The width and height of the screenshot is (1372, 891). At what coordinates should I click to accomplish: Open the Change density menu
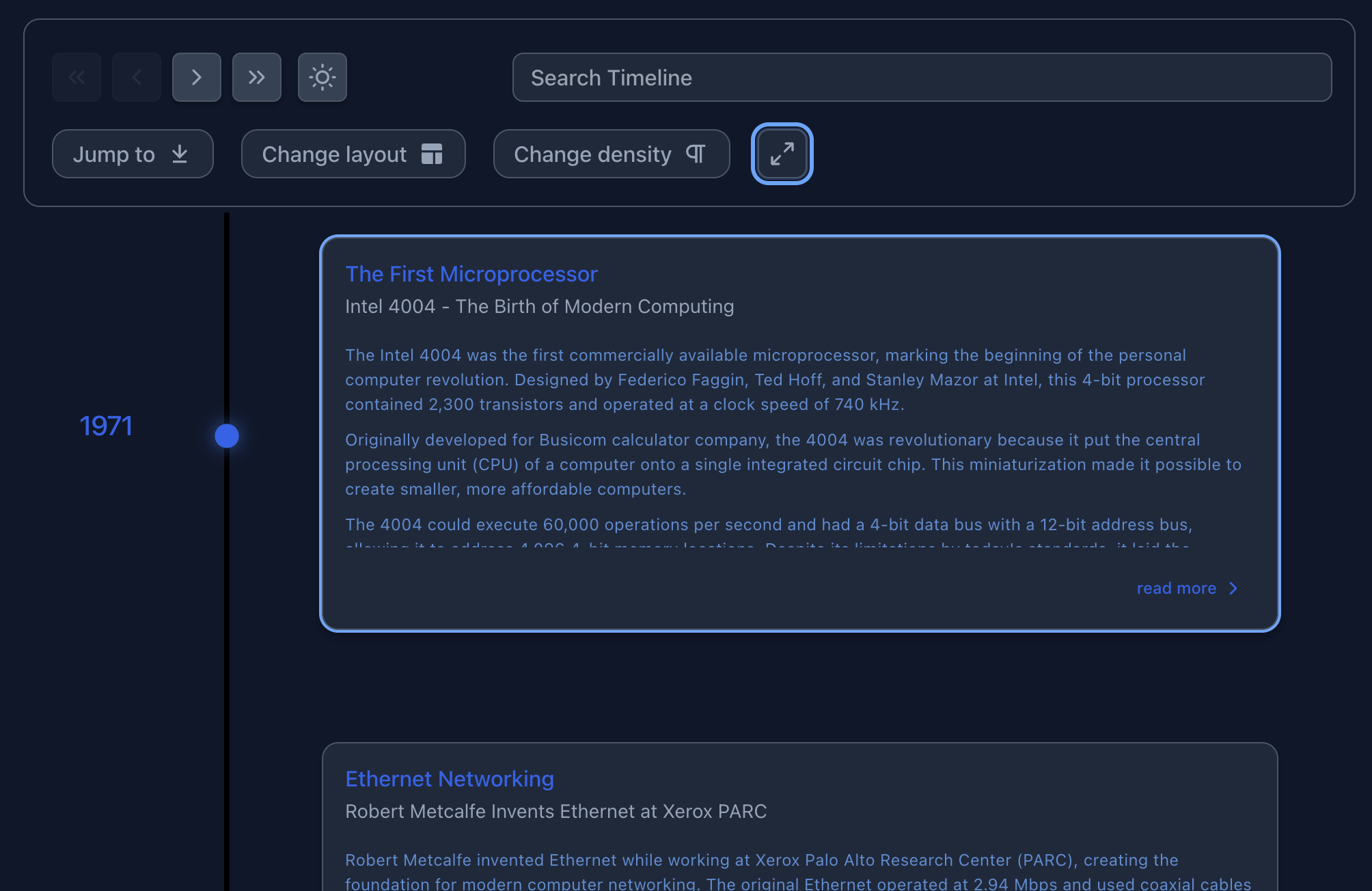(611, 154)
